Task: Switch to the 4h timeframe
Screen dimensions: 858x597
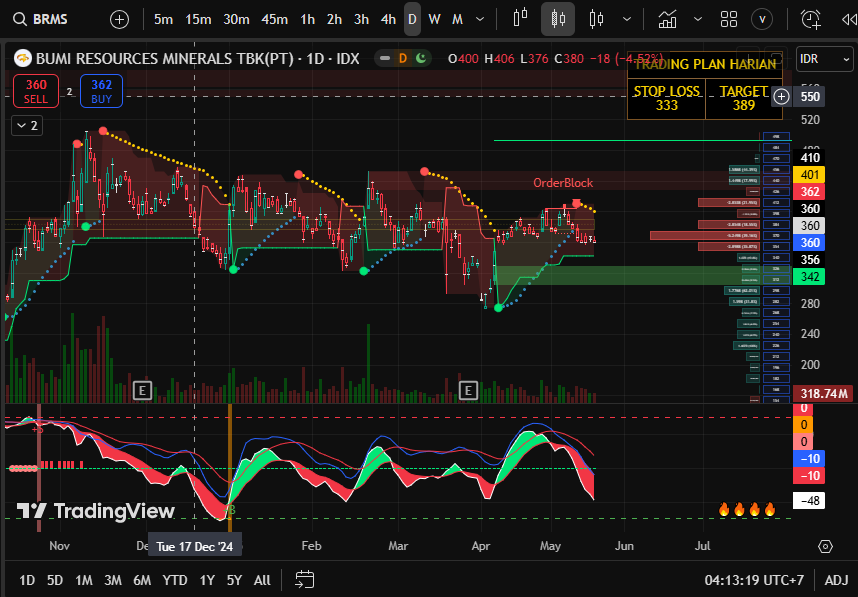Action: (x=388, y=19)
